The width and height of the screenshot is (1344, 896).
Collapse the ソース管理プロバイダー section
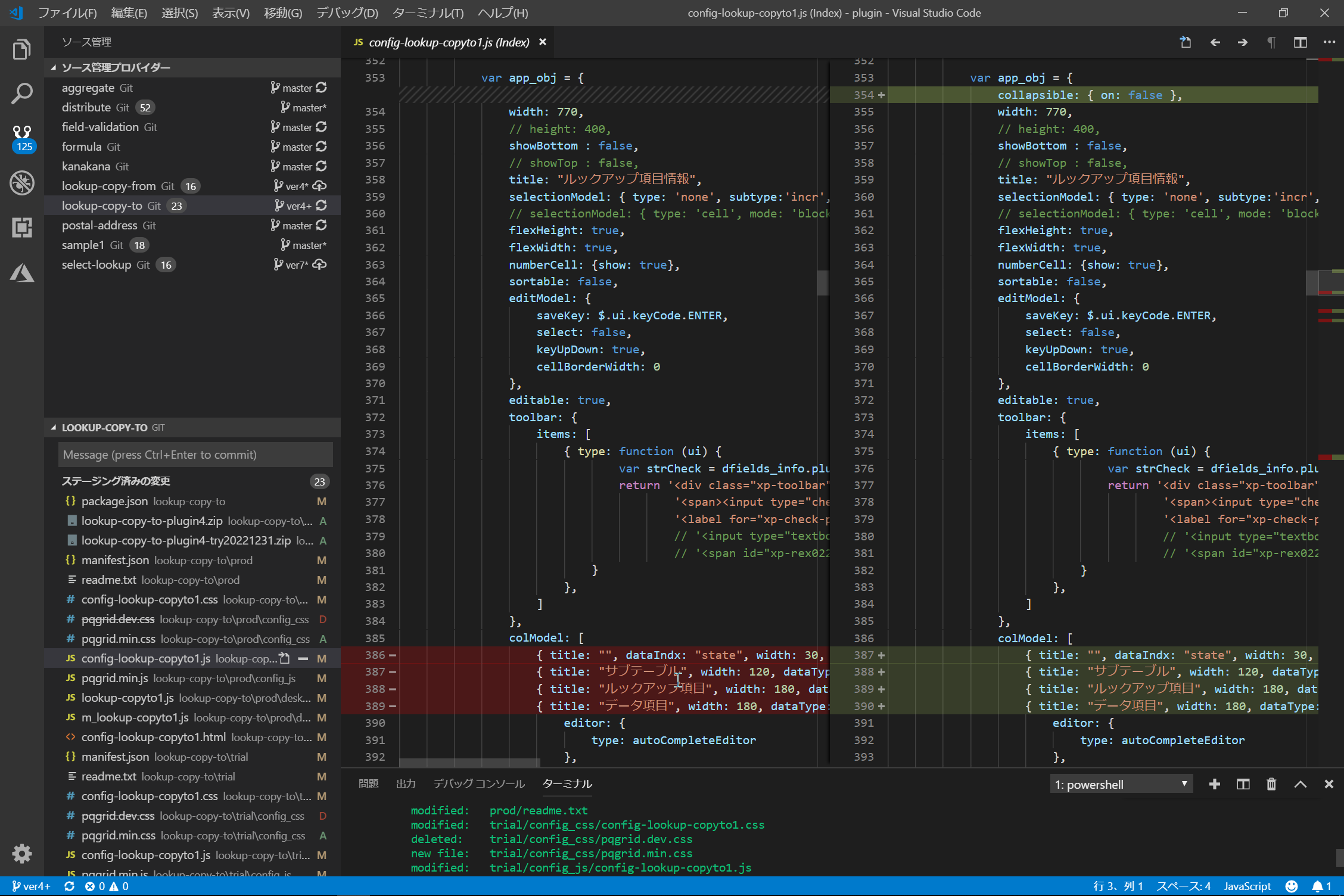[54, 67]
